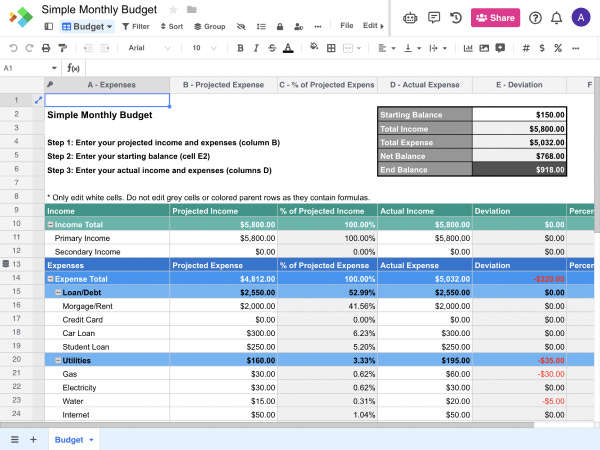600x450 pixels.
Task: Click the print icon in toolbar
Action: pyautogui.click(x=46, y=48)
